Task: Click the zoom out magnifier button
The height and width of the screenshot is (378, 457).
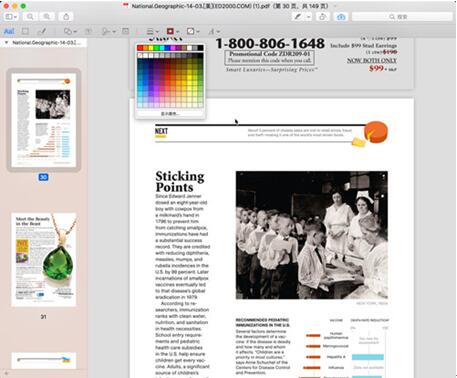Action: (30, 17)
